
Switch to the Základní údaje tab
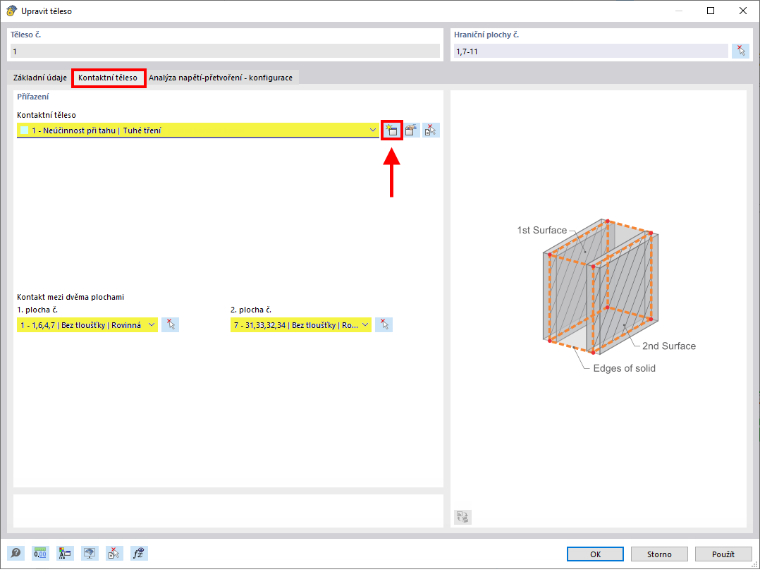[40, 78]
